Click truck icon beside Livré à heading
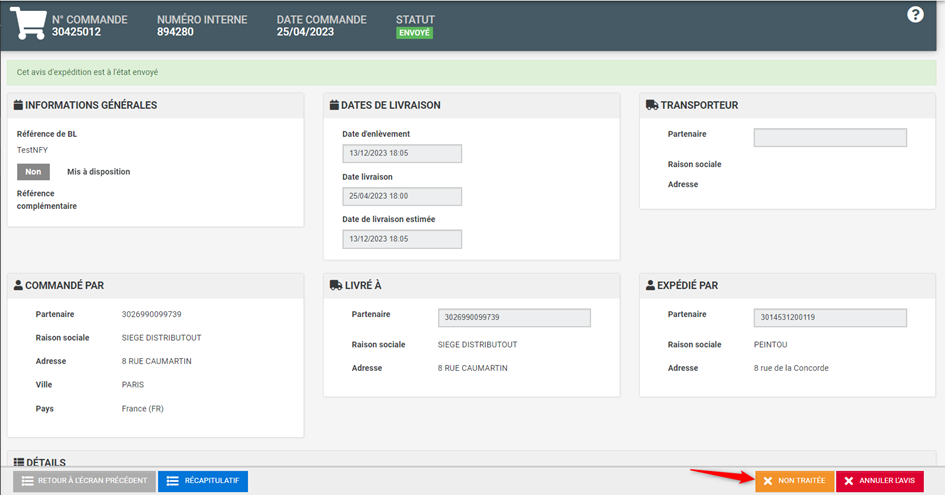Viewport: 945px width, 495px height. (334, 285)
